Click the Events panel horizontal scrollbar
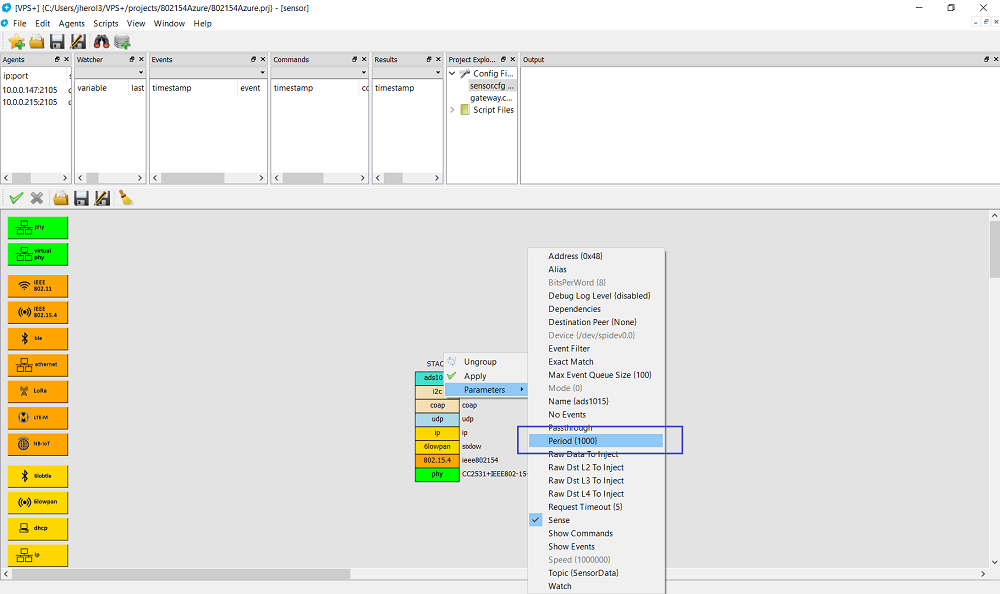1000x594 pixels. [208, 178]
